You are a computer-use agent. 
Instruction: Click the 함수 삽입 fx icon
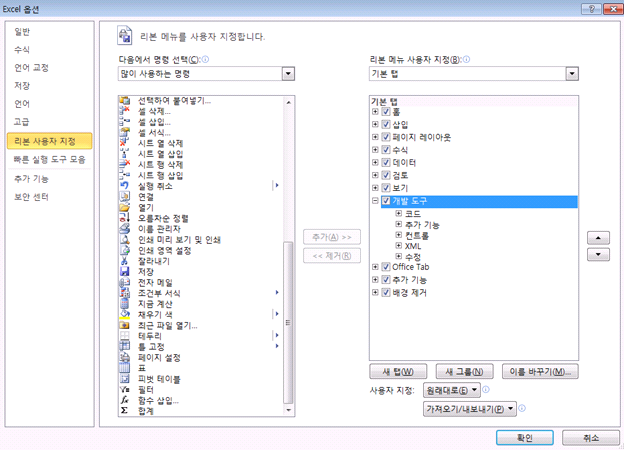click(x=125, y=401)
